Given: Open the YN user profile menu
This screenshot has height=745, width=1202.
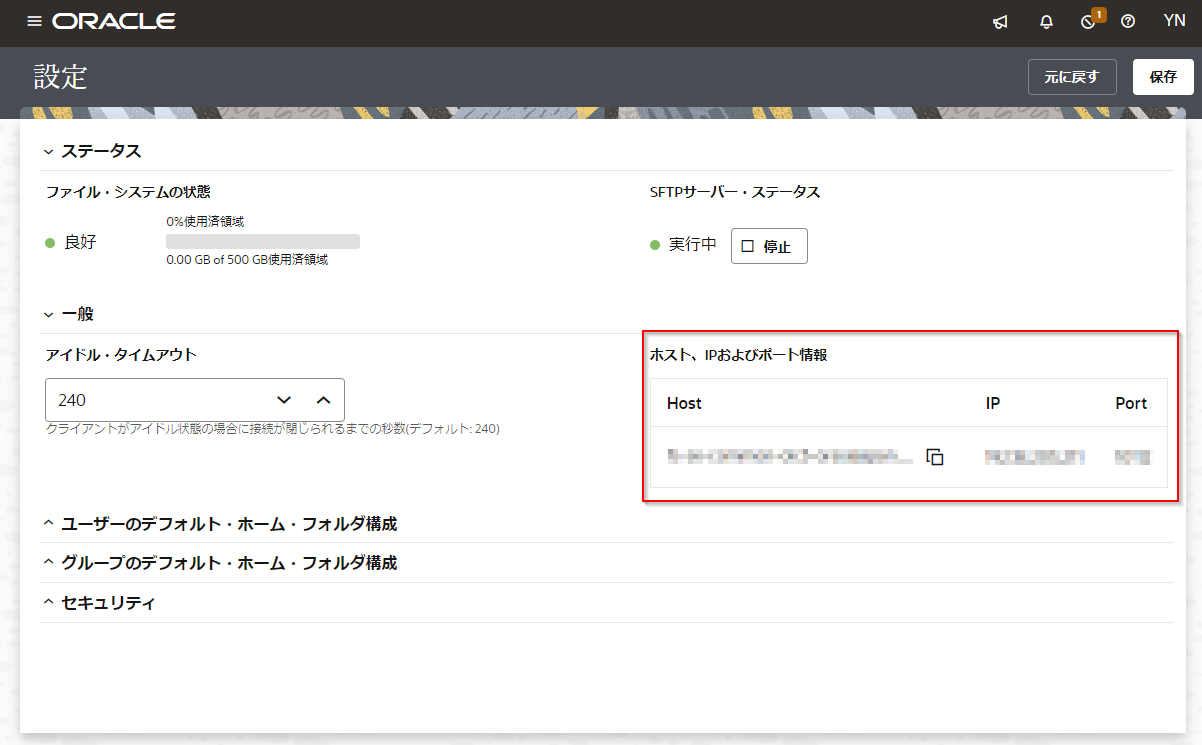Looking at the screenshot, I should tap(1174, 21).
